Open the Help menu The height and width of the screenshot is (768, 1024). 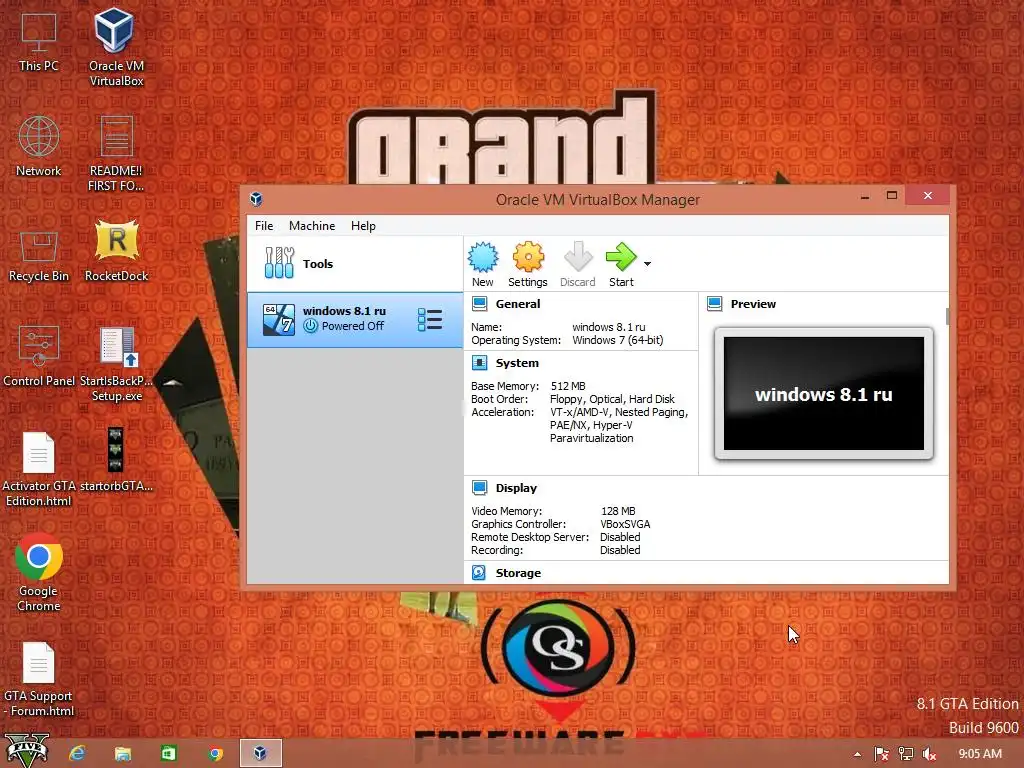tap(363, 225)
